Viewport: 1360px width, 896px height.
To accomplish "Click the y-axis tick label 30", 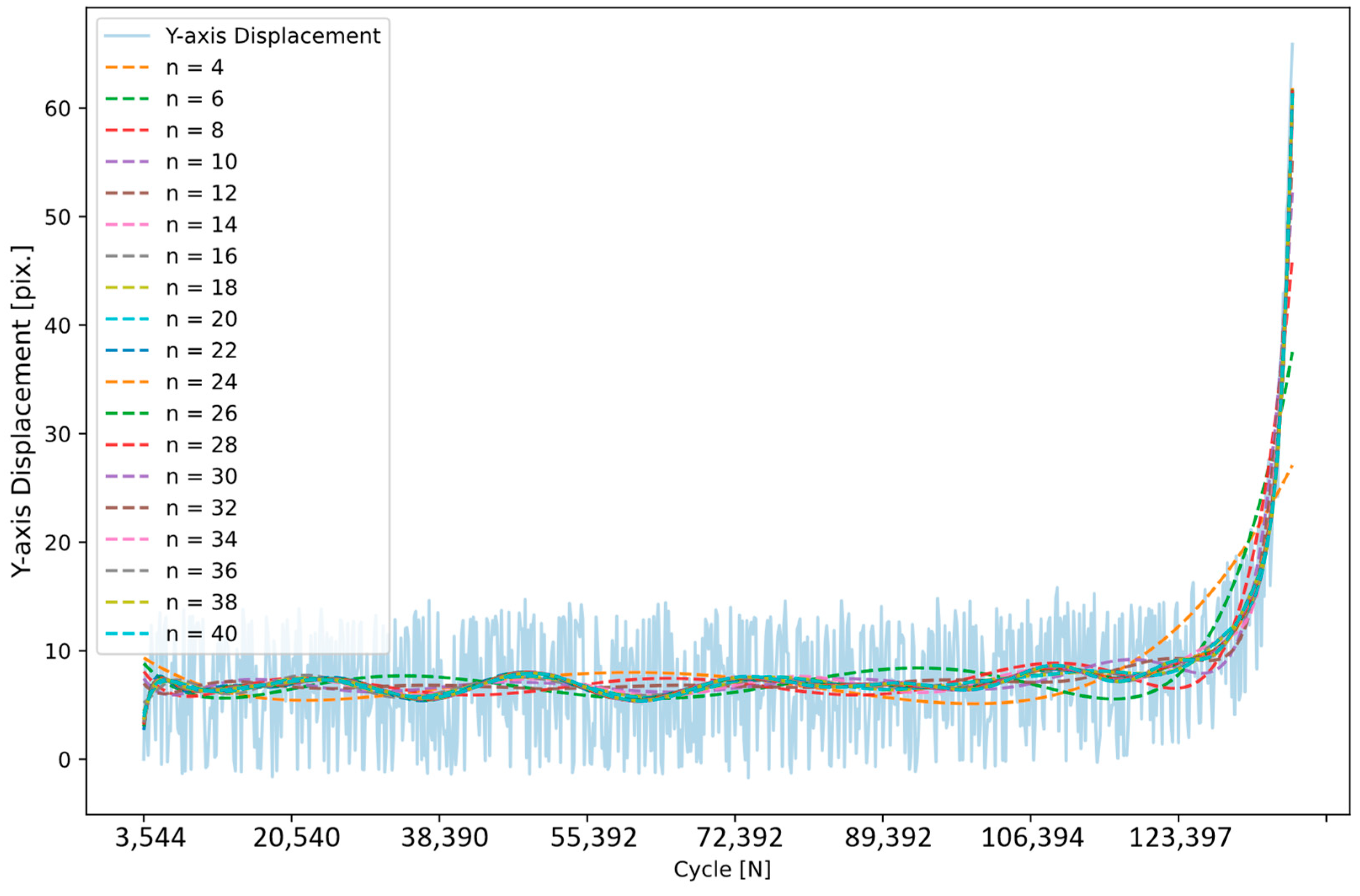I will tap(57, 434).
